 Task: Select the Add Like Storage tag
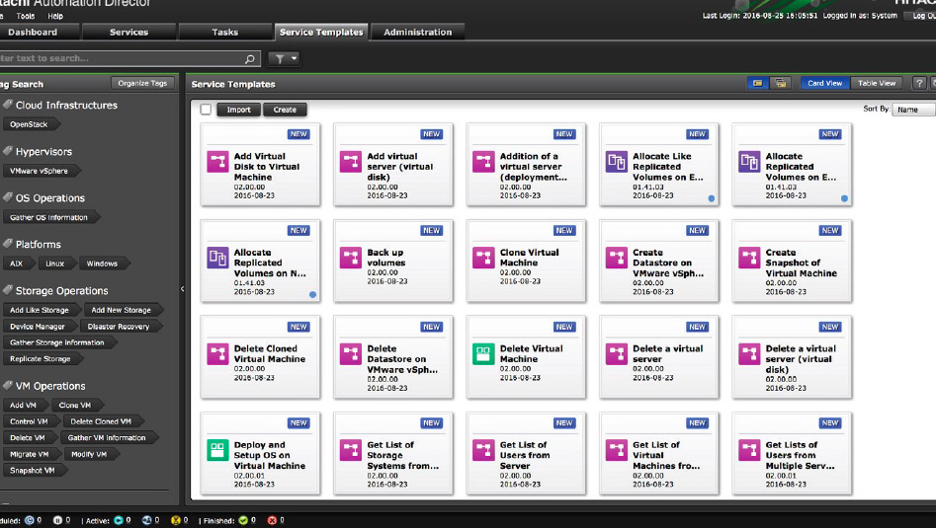pos(40,310)
